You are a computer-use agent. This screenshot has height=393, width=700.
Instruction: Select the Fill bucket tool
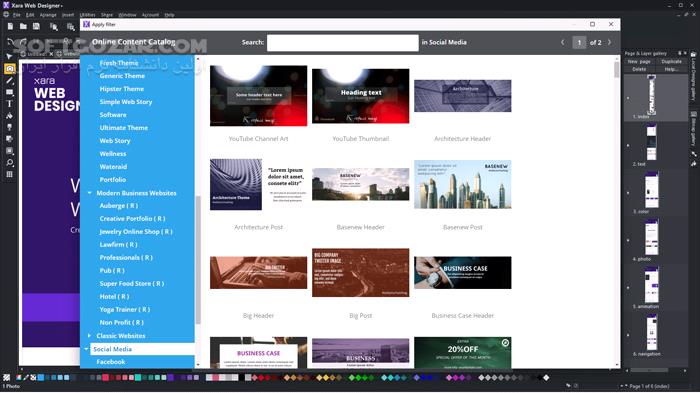click(9, 116)
